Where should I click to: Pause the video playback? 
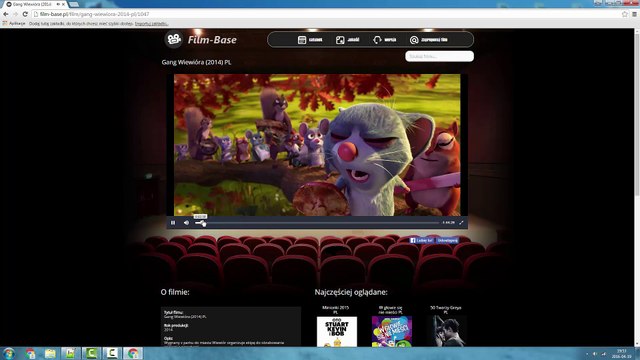click(x=173, y=222)
